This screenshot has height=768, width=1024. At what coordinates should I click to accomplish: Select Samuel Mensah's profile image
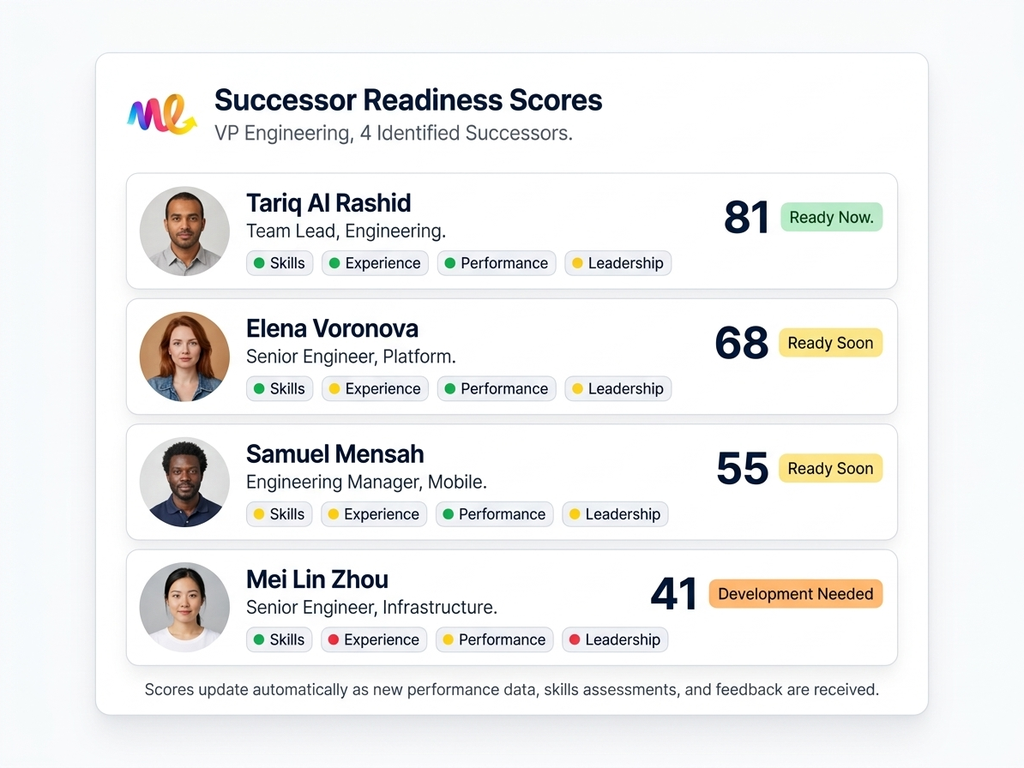click(x=184, y=482)
